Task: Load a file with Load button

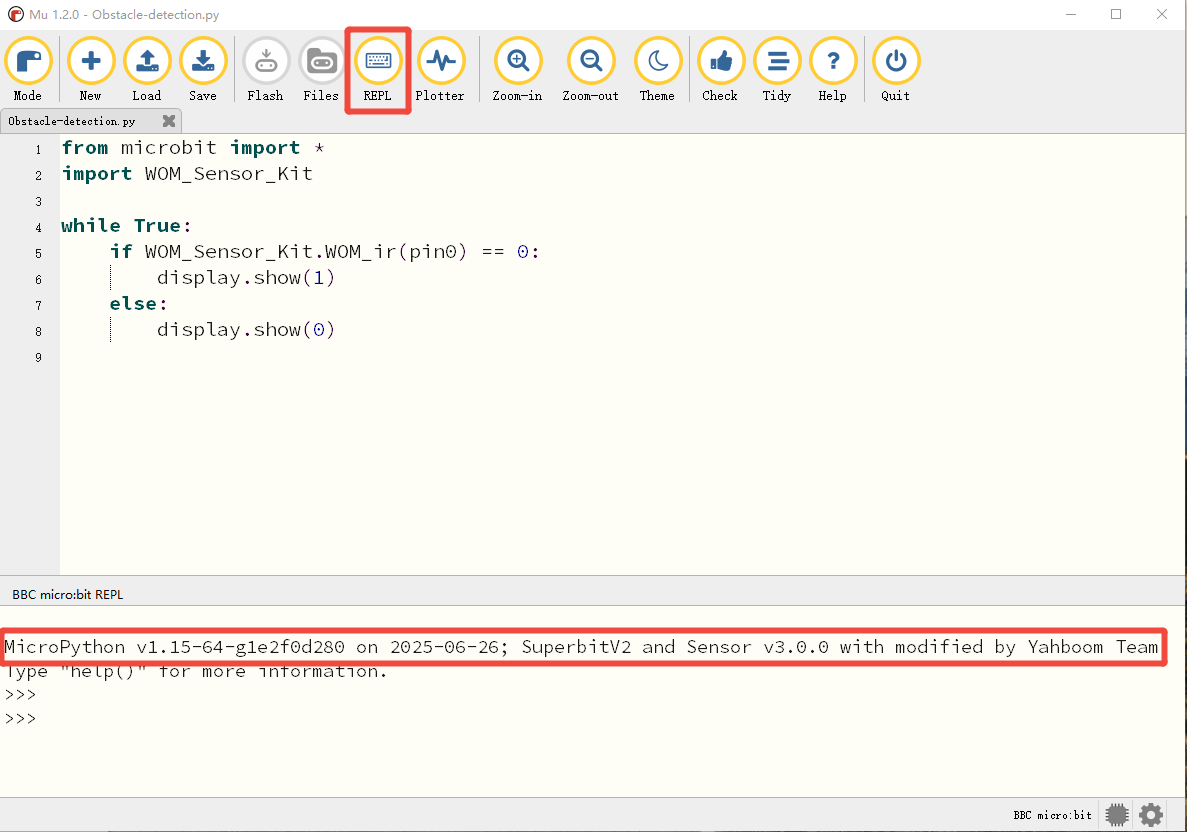Action: tap(147, 70)
